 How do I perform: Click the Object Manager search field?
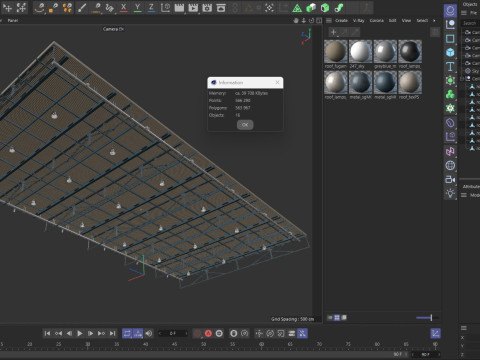coord(471,23)
